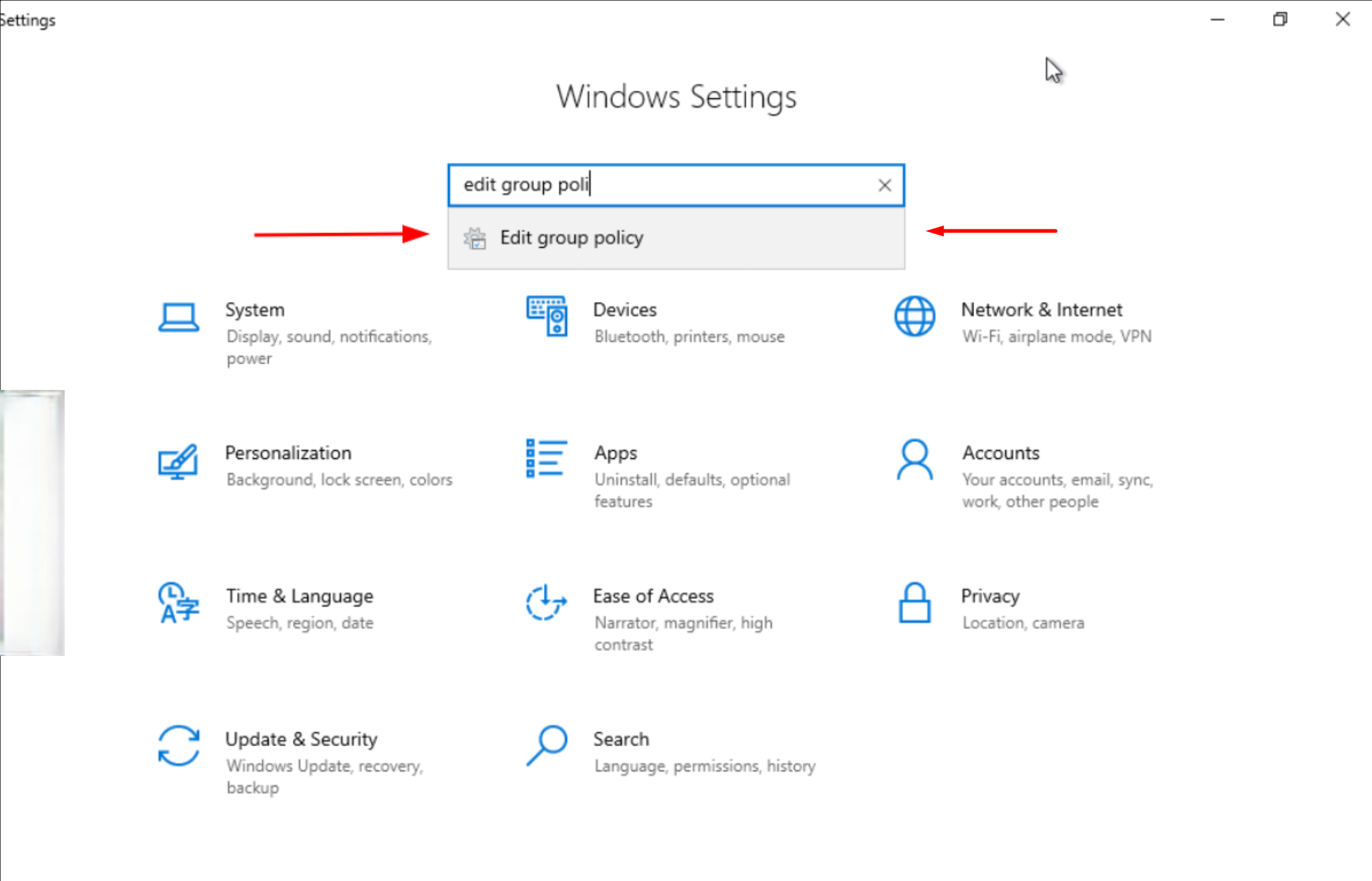Click the Search magnifier icon
1372x881 pixels.
(547, 746)
